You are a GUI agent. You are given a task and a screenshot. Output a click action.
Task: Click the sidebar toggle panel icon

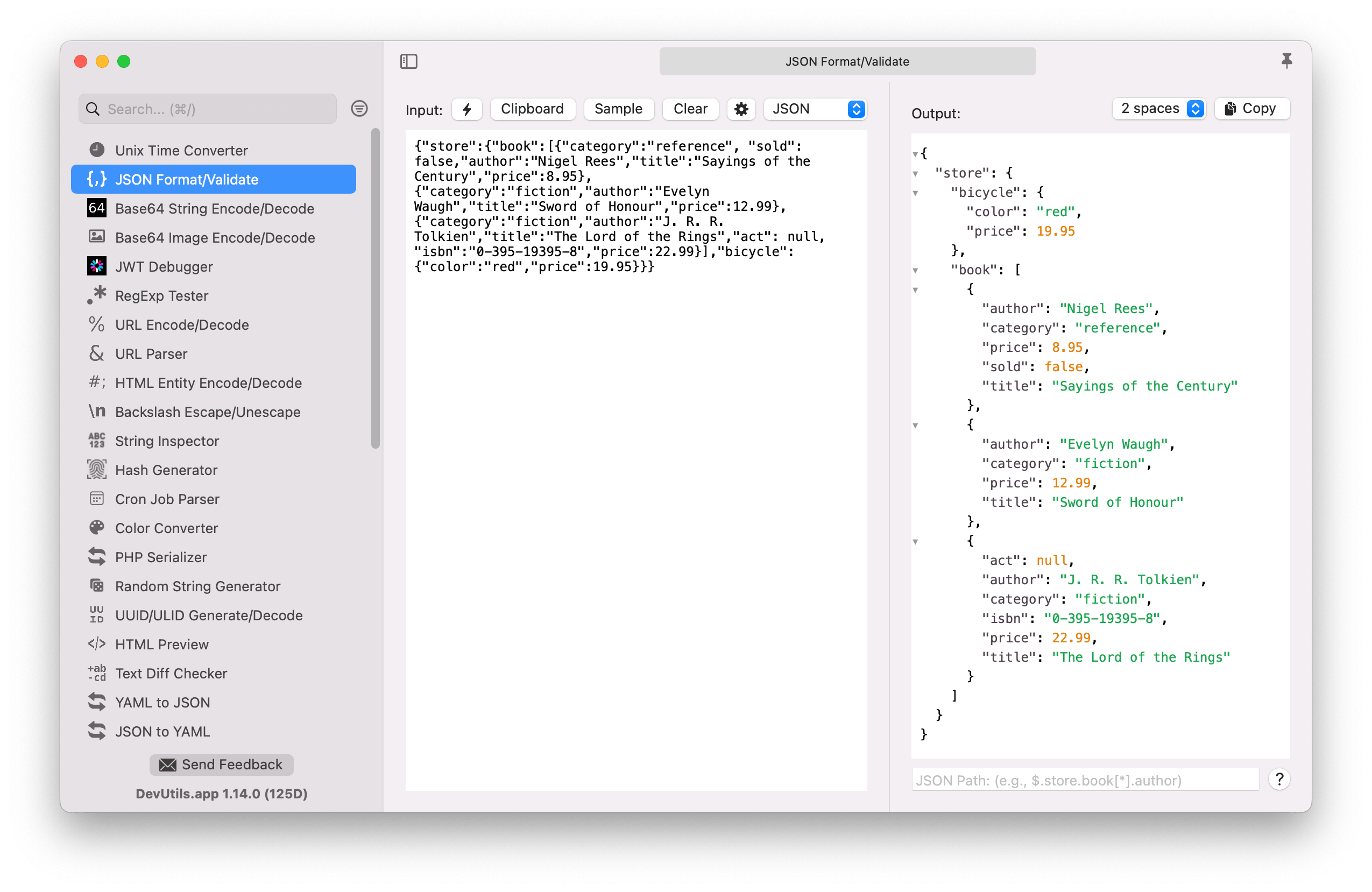(409, 61)
